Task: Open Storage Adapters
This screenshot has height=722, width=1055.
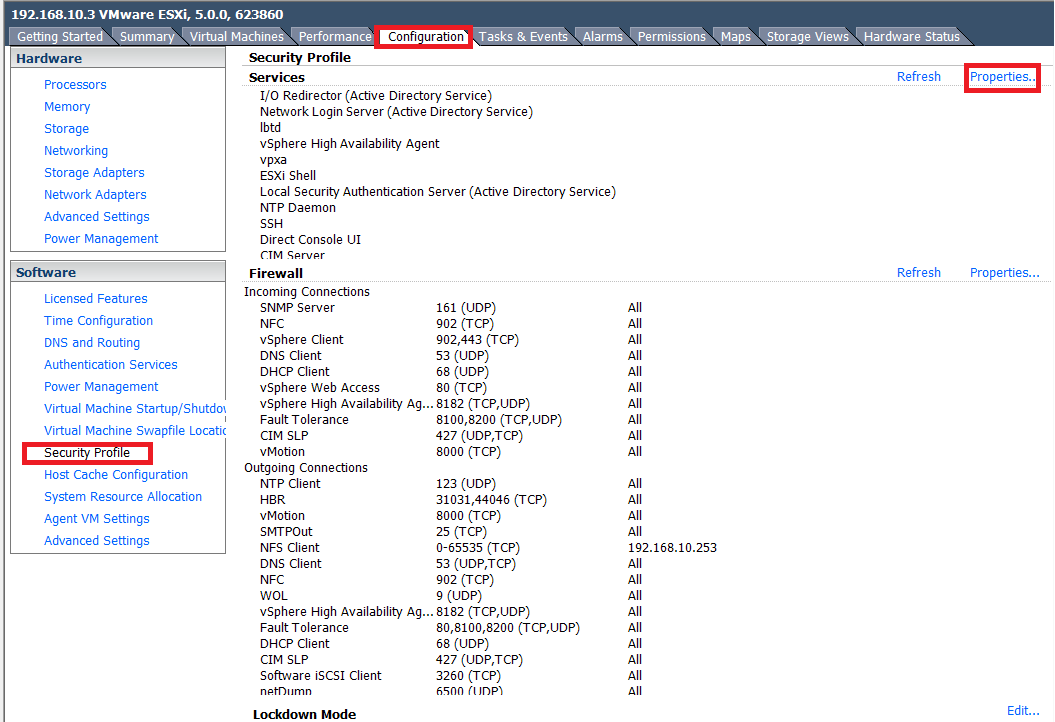Action: pyautogui.click(x=94, y=173)
